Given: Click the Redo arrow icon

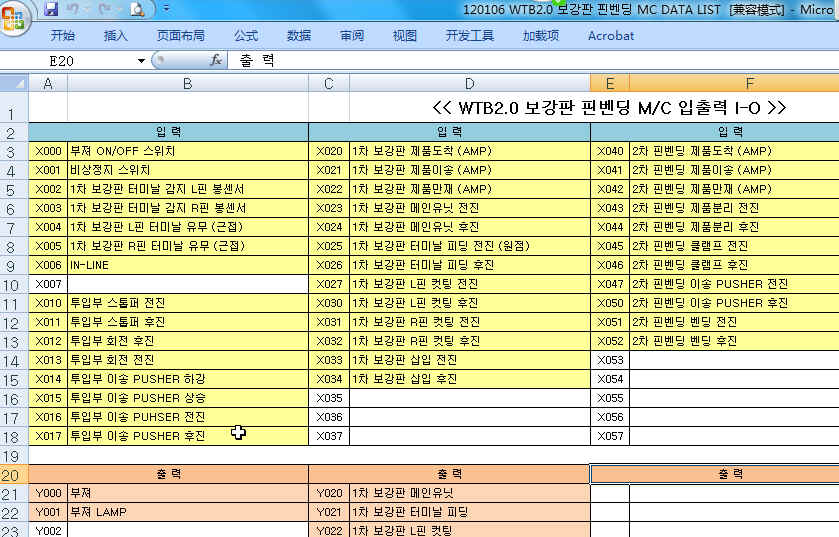Looking at the screenshot, I should (x=105, y=9).
